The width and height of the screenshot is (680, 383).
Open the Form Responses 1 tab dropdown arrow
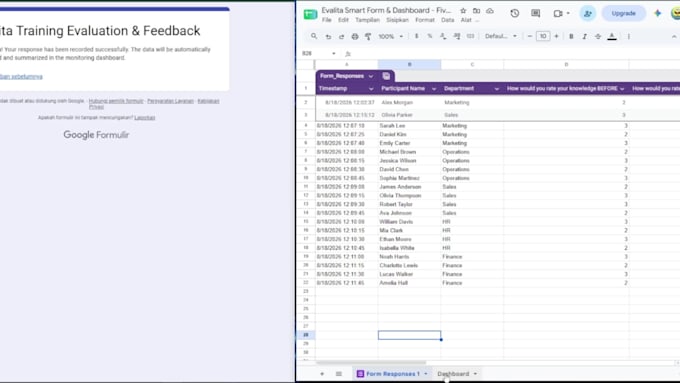click(426, 374)
